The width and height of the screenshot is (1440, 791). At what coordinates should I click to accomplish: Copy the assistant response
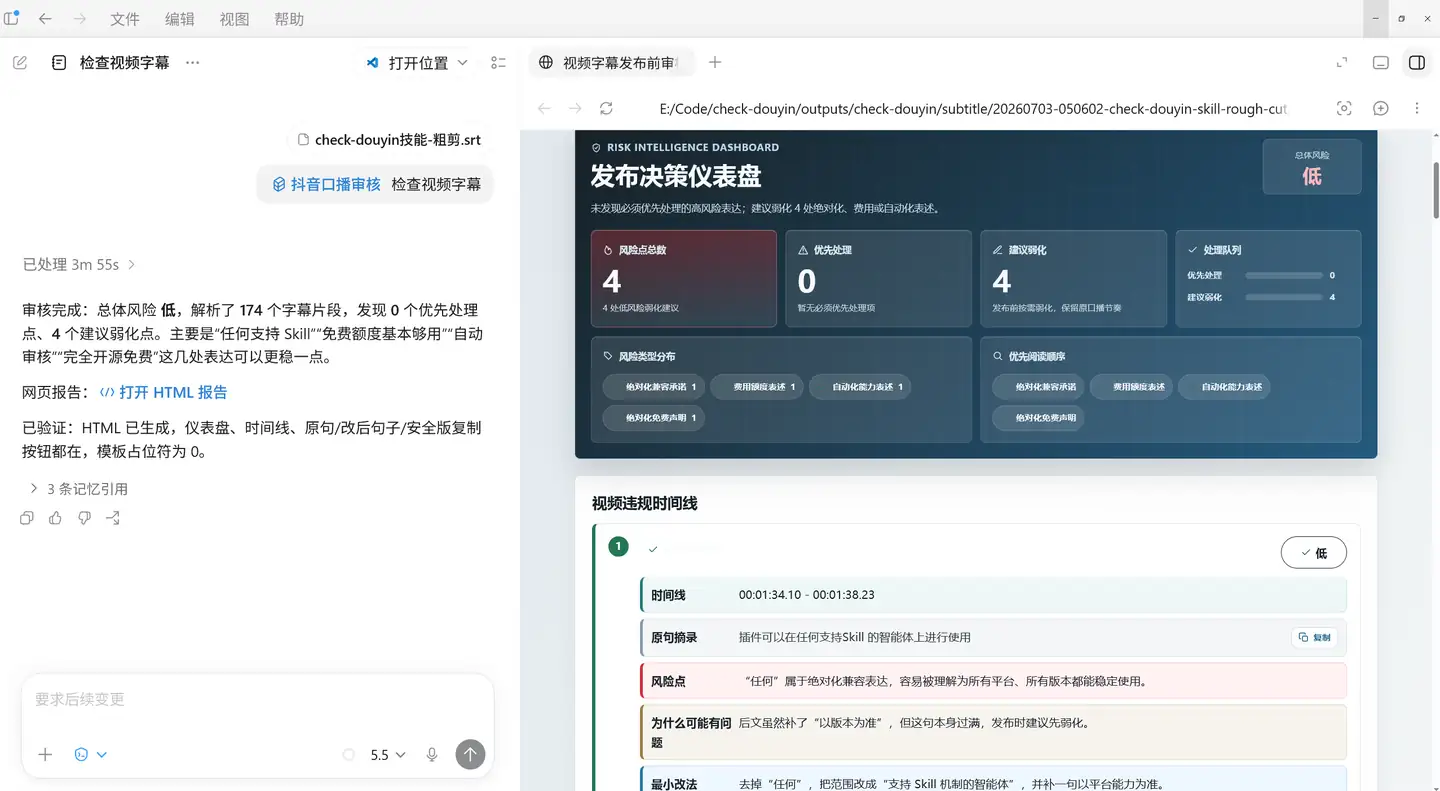click(27, 518)
